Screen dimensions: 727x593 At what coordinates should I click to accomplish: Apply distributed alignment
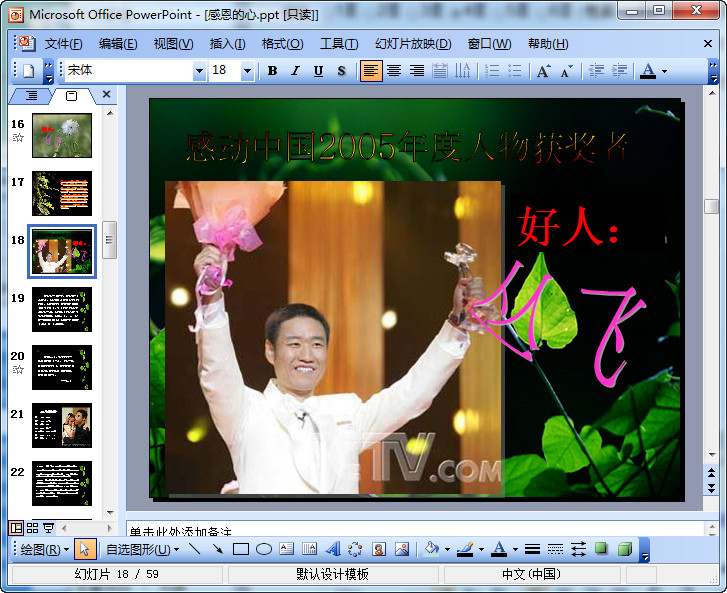440,71
